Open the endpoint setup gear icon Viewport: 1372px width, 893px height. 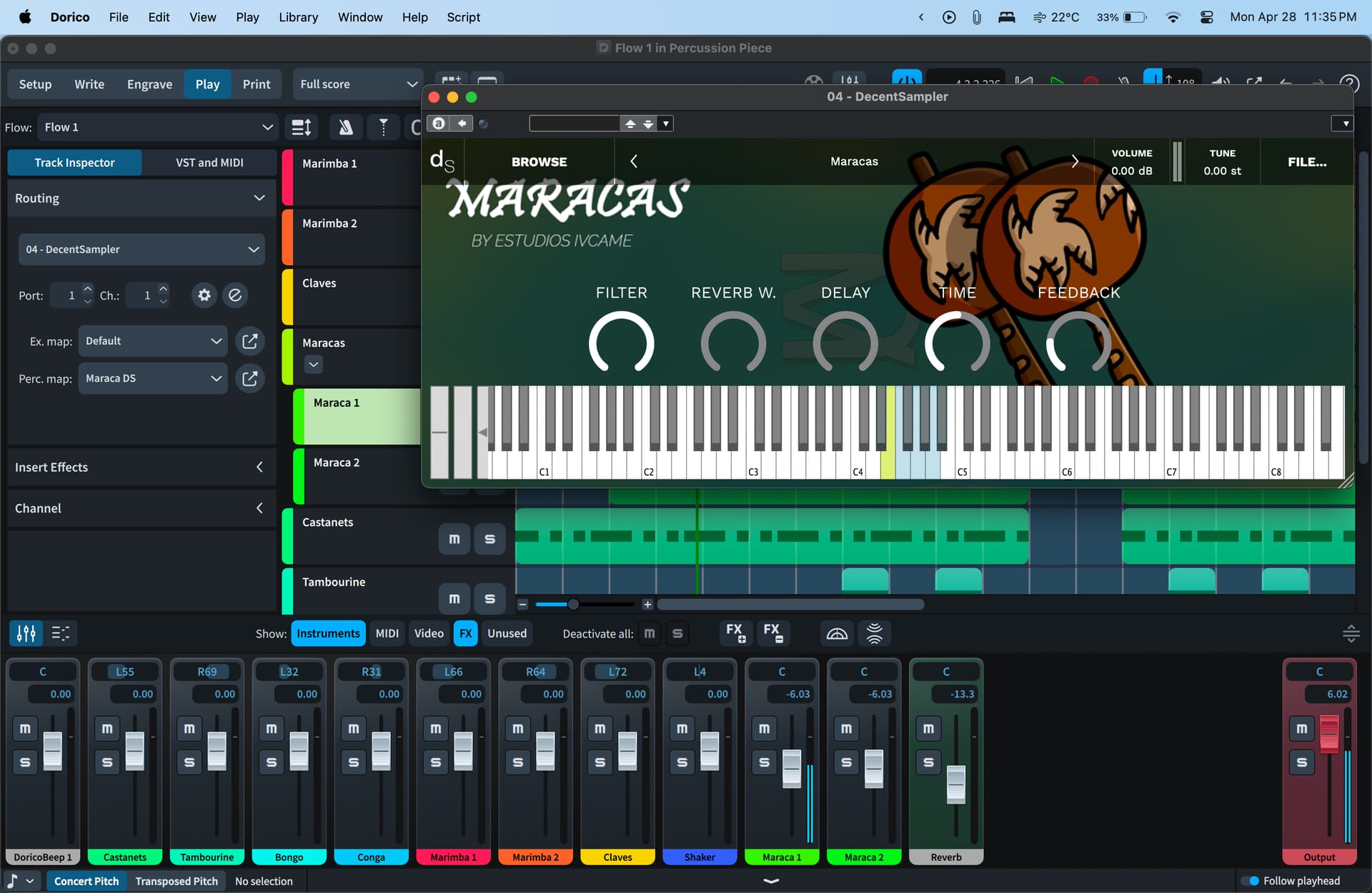[204, 295]
